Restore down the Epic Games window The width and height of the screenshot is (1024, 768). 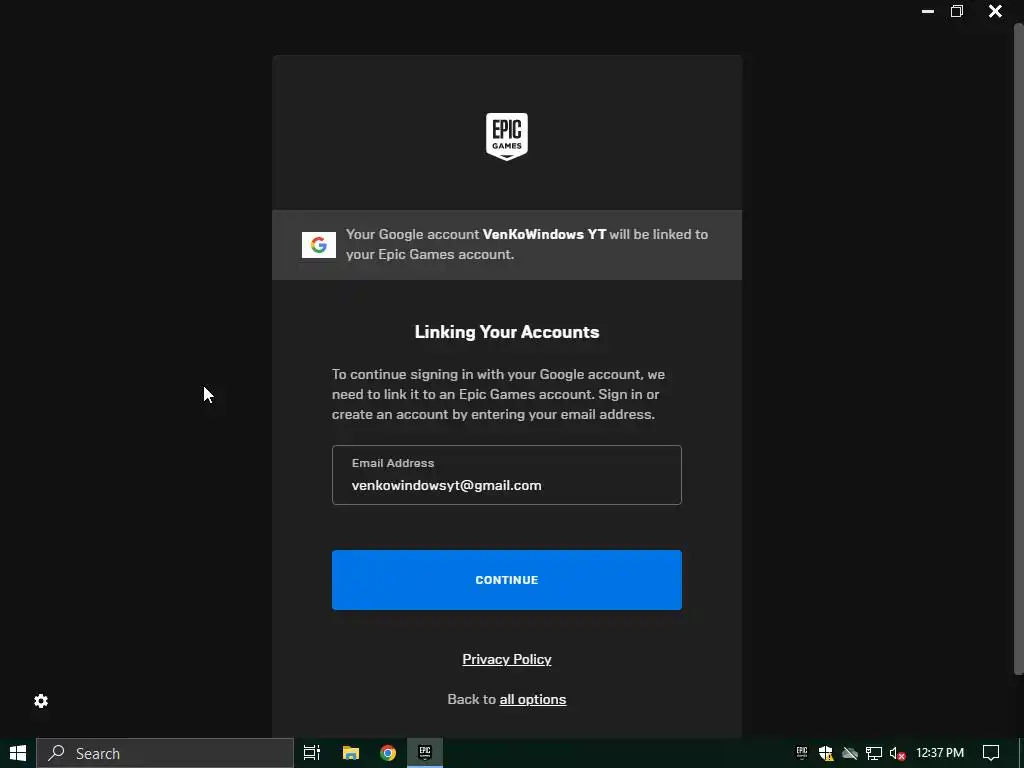coord(957,11)
